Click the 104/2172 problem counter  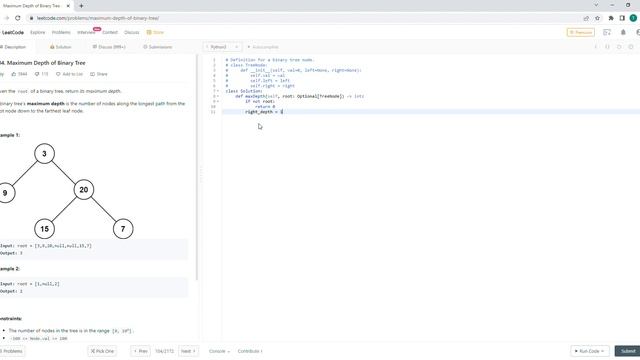[164, 351]
